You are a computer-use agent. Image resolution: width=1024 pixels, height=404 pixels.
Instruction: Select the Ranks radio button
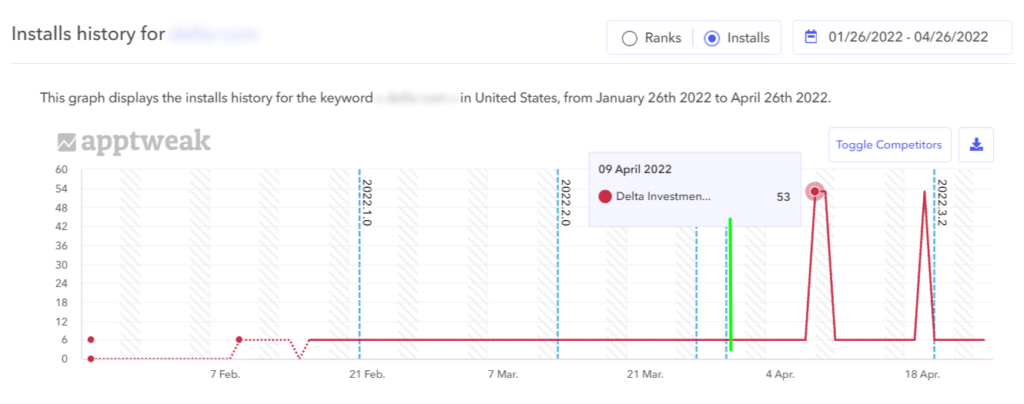tap(629, 38)
